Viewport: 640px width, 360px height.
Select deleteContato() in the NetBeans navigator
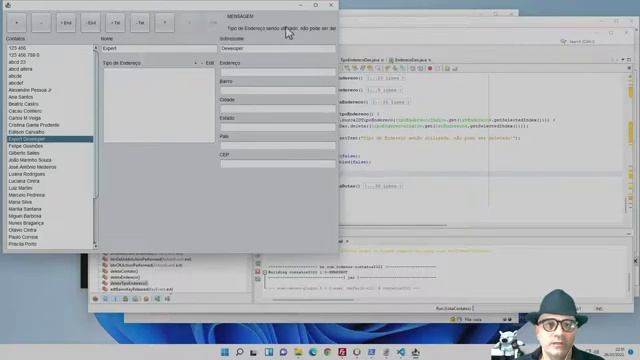124,271
